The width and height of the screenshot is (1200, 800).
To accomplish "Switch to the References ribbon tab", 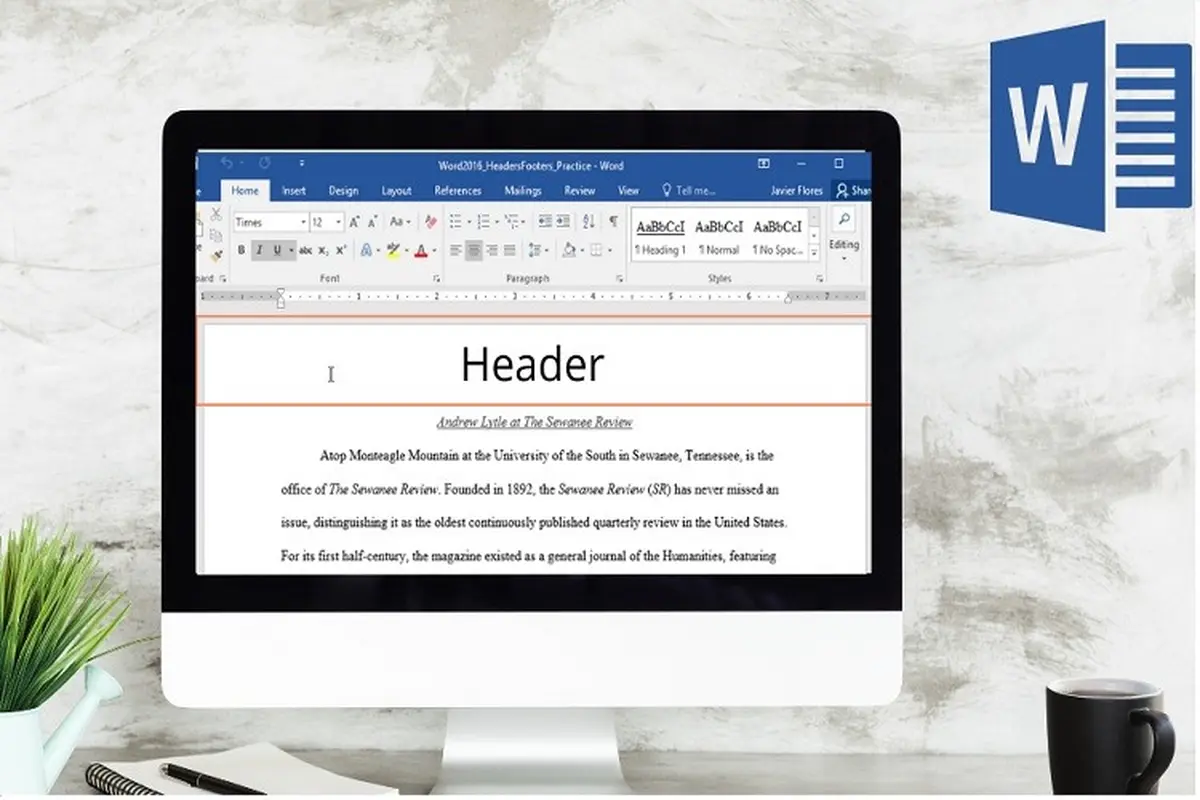I will [x=457, y=190].
